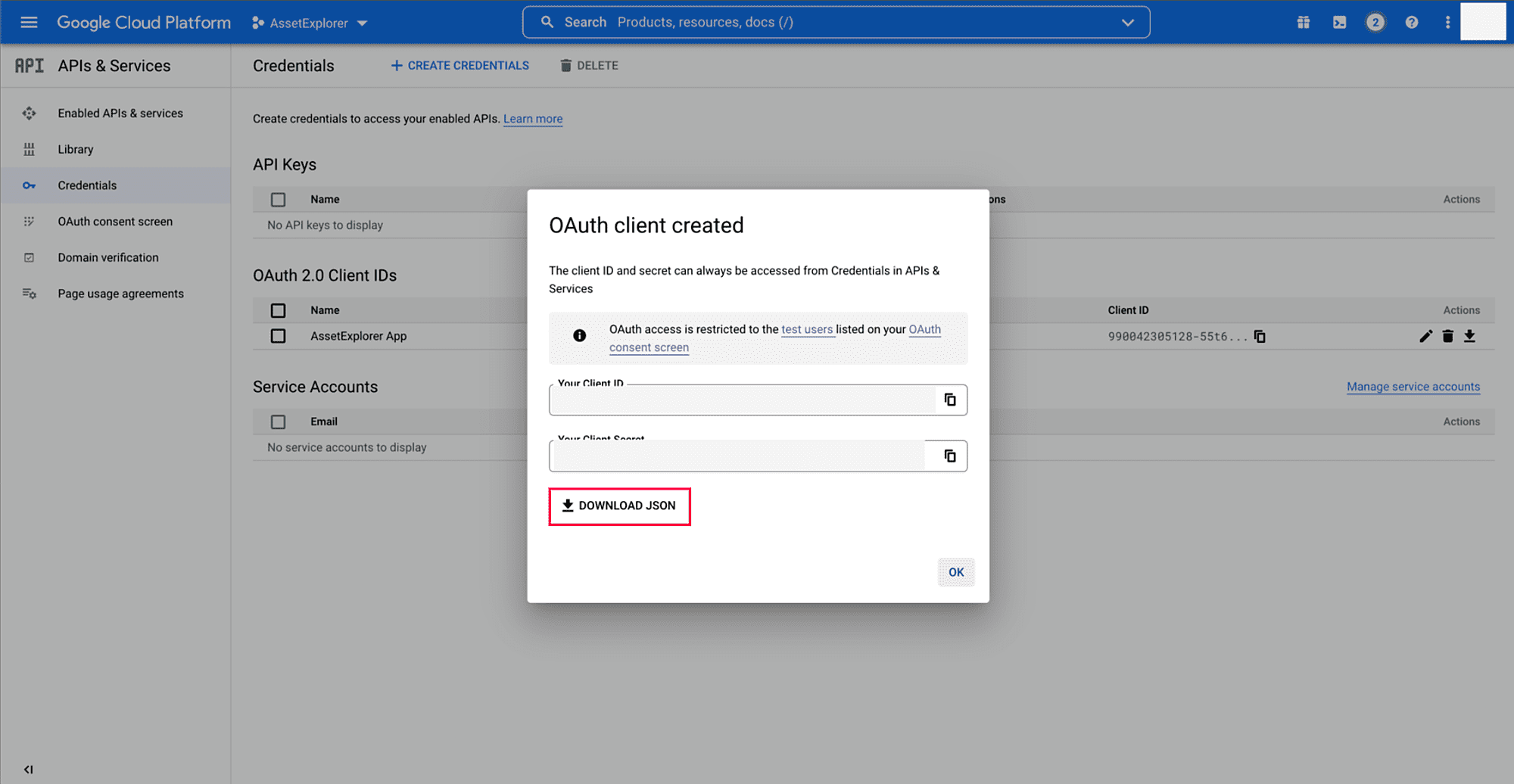Collapse the left sidebar navigation panel
The image size is (1514, 784).
(x=28, y=770)
